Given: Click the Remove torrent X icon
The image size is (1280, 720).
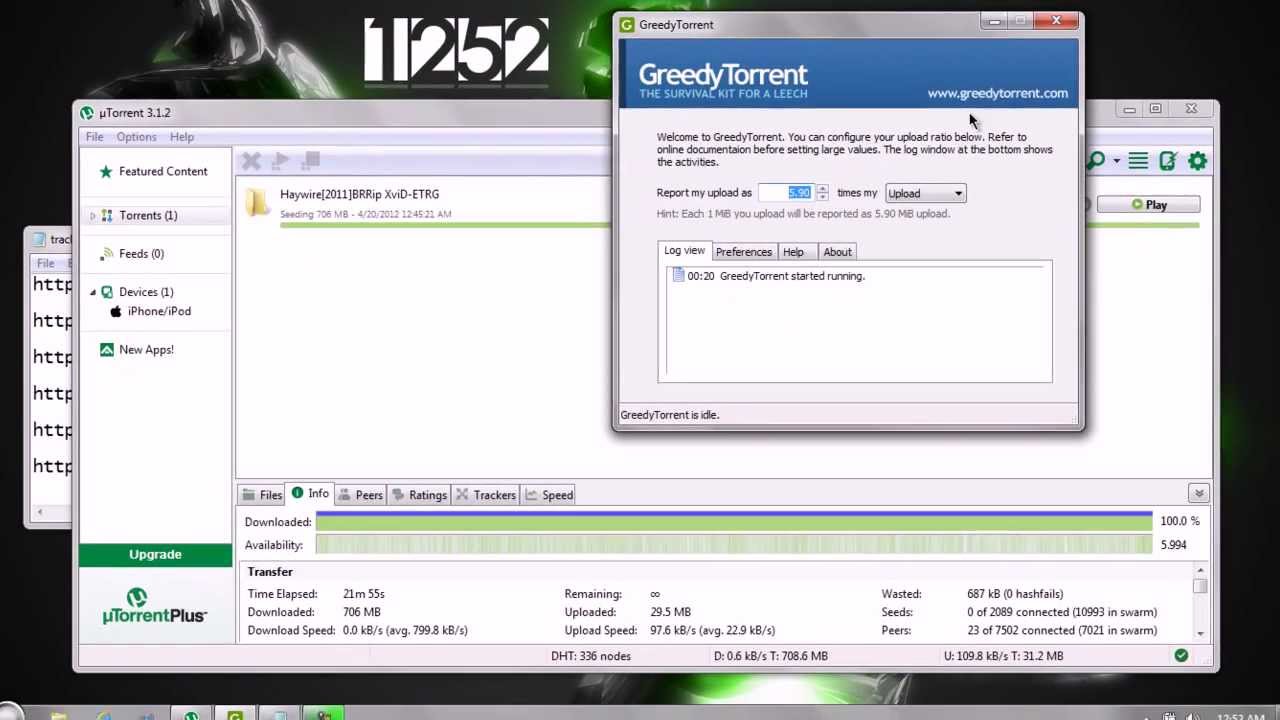Looking at the screenshot, I should 251,161.
